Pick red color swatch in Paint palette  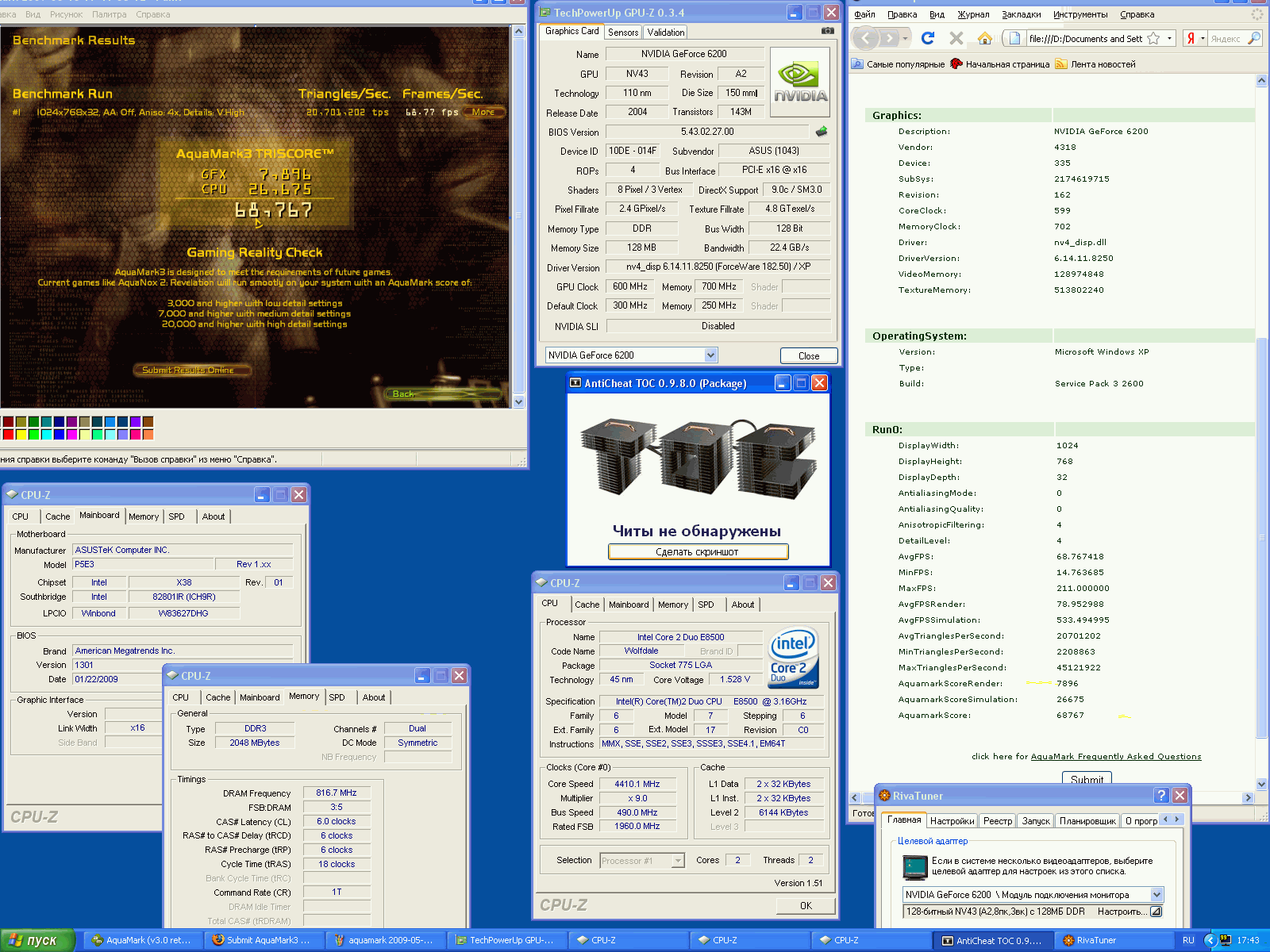pos(8,434)
